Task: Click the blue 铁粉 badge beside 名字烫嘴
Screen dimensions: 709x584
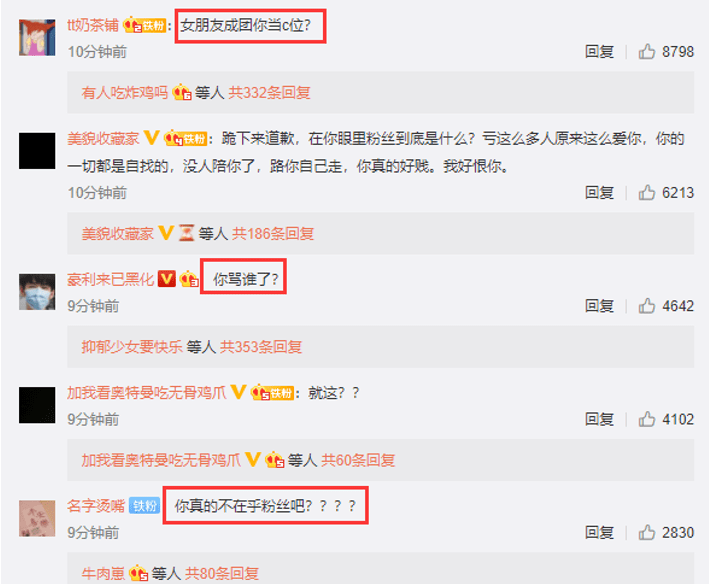Action: tap(145, 505)
